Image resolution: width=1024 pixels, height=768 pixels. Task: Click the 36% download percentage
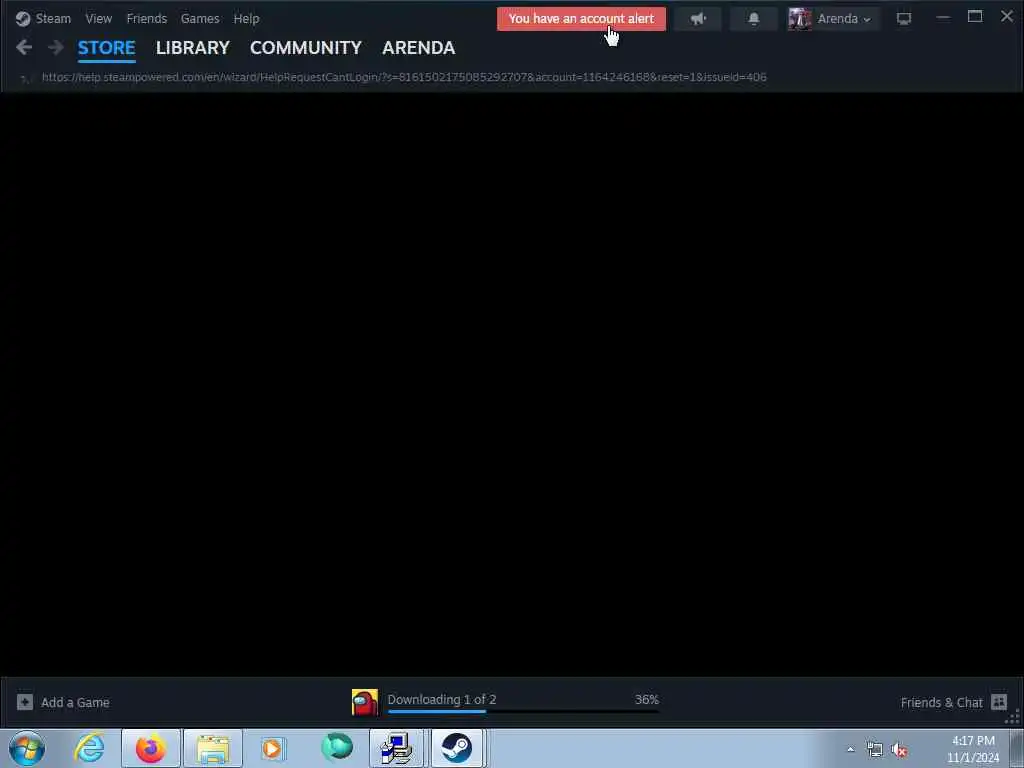(647, 699)
